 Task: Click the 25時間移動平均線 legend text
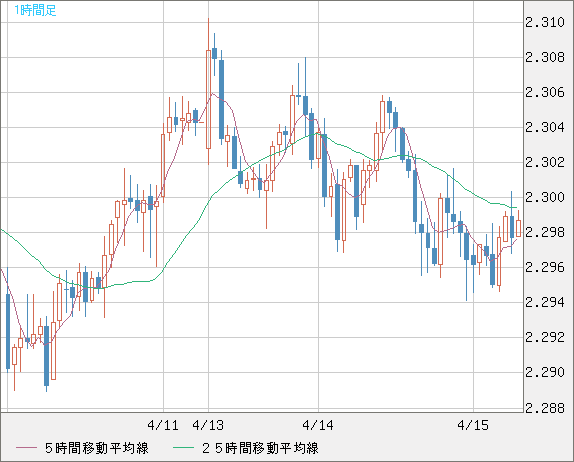[260, 448]
